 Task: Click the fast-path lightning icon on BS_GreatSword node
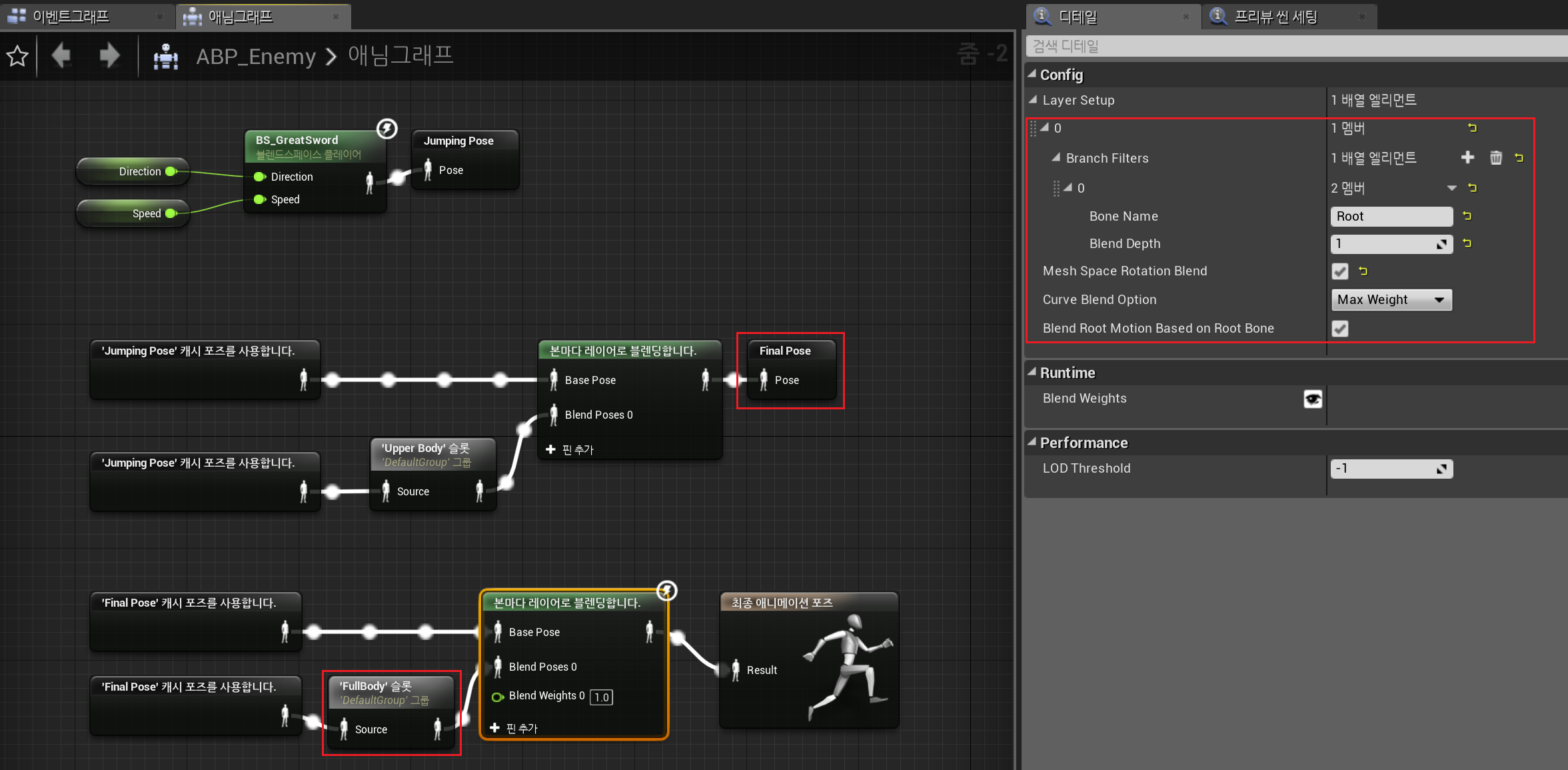click(x=387, y=128)
